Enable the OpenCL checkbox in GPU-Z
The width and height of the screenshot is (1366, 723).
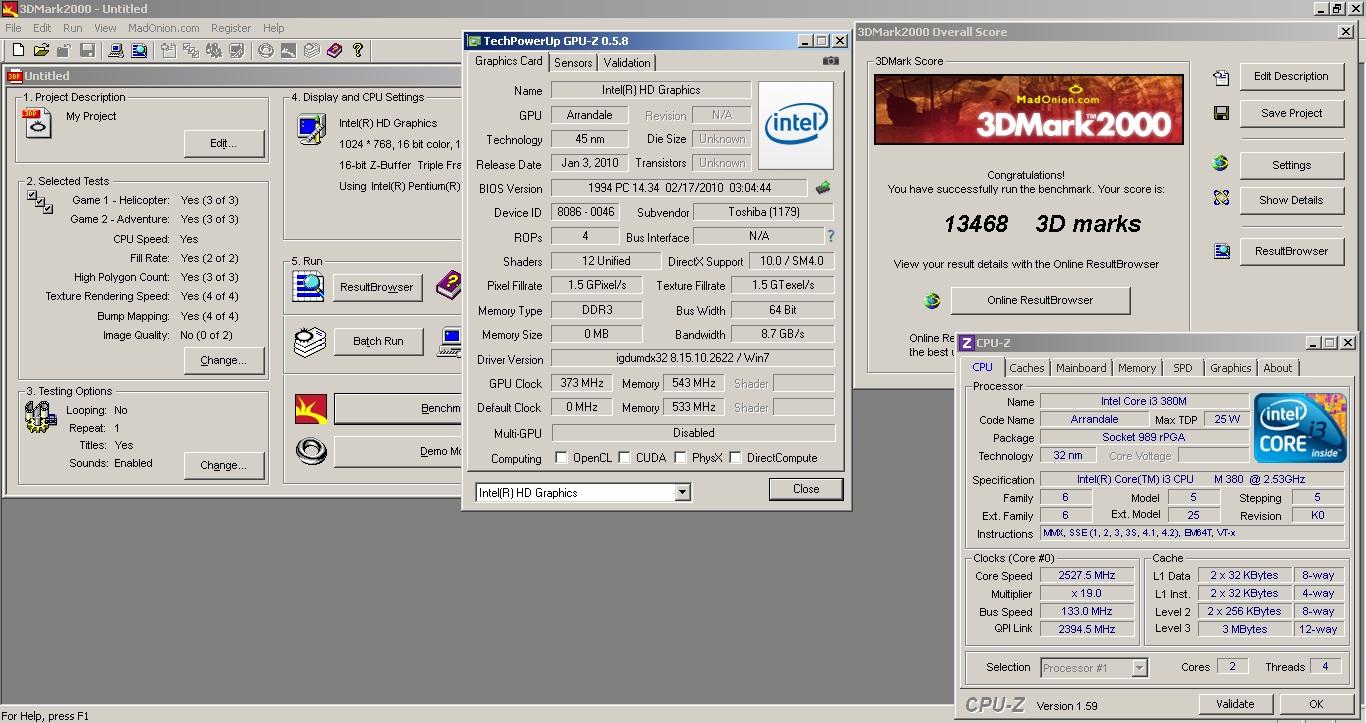[x=562, y=458]
